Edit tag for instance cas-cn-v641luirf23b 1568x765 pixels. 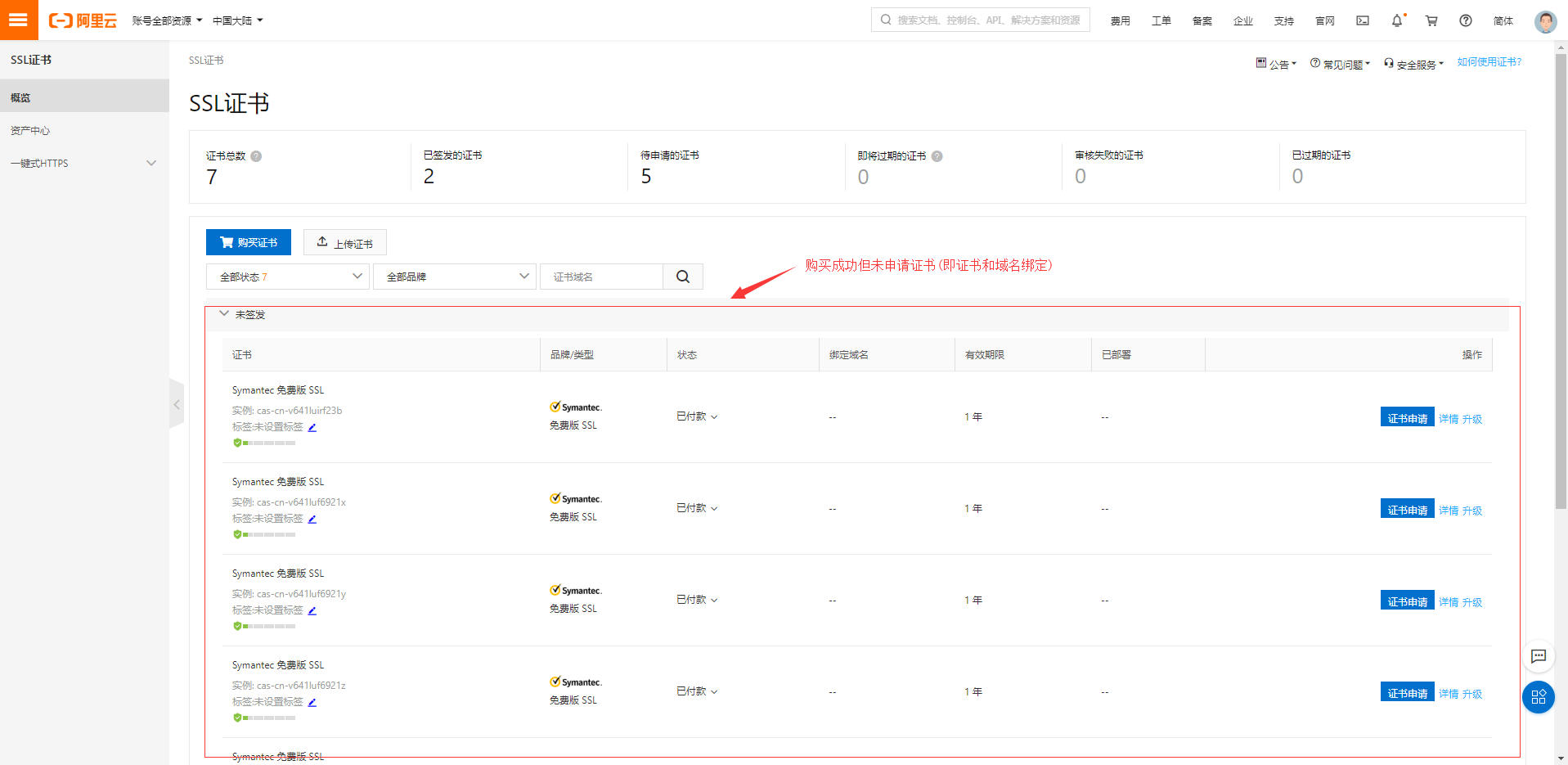pyautogui.click(x=312, y=427)
